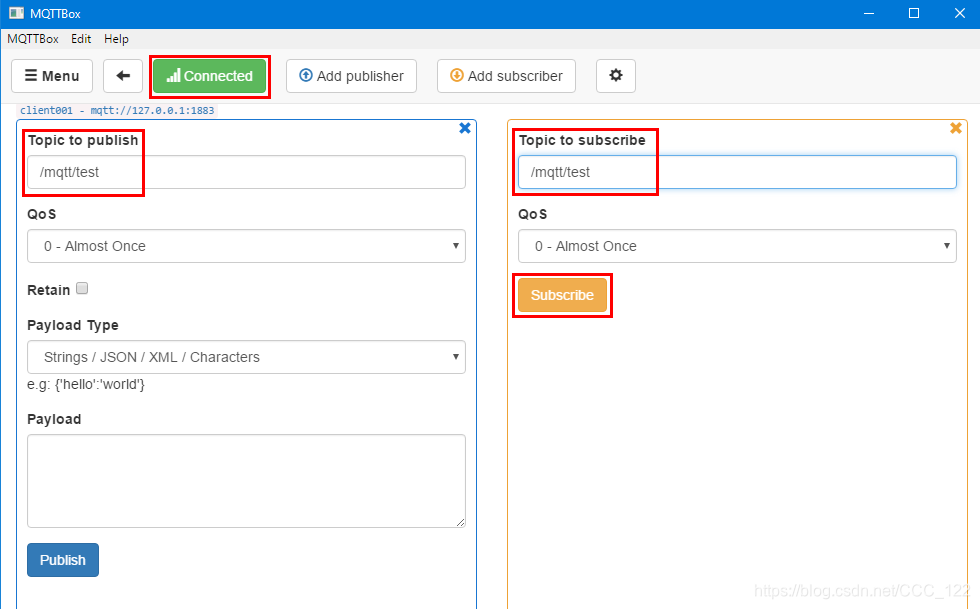Open the gear settings button
This screenshot has height=609, width=980.
point(616,76)
